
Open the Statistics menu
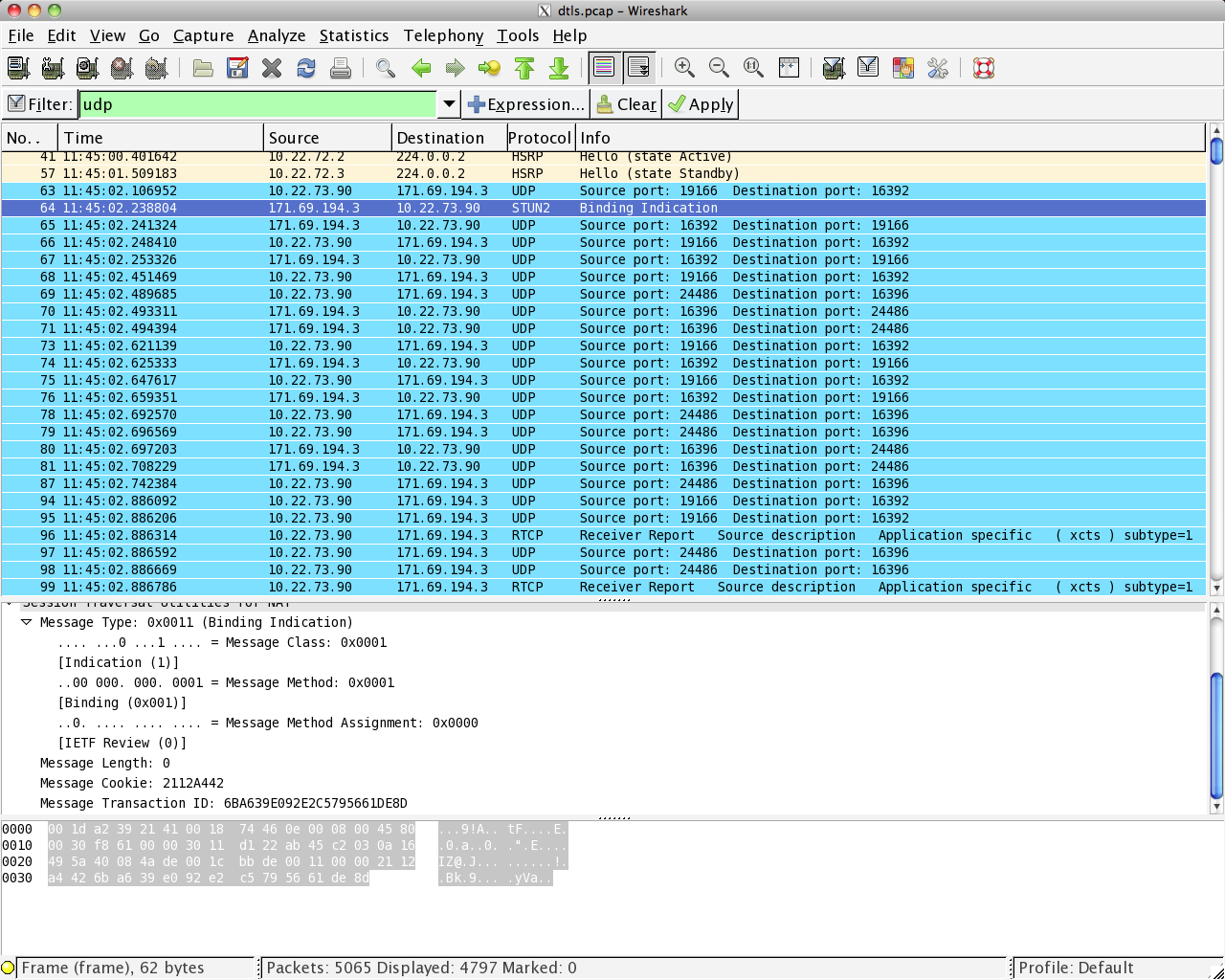pyautogui.click(x=354, y=35)
